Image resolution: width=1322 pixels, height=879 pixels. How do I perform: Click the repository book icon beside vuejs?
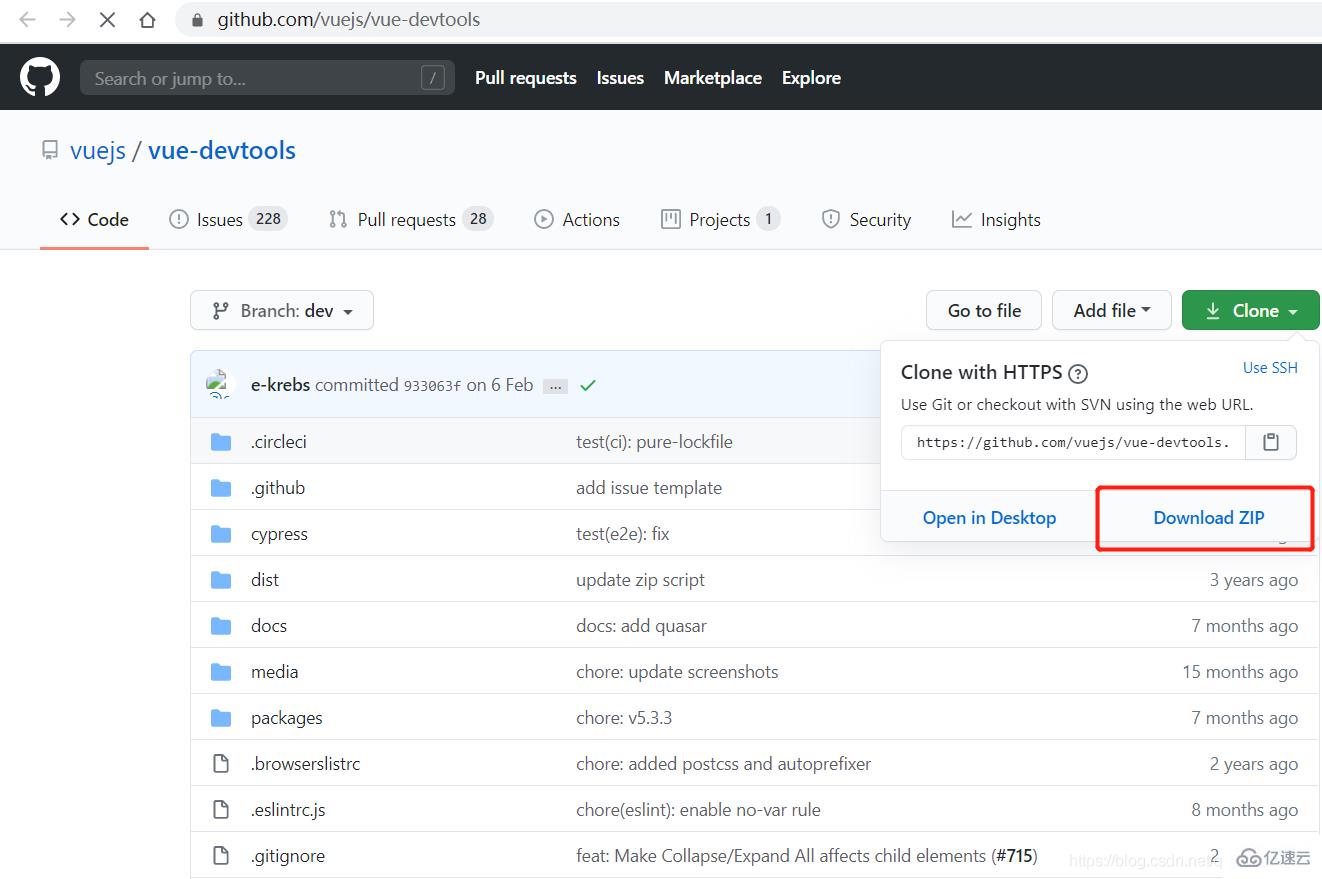click(50, 150)
